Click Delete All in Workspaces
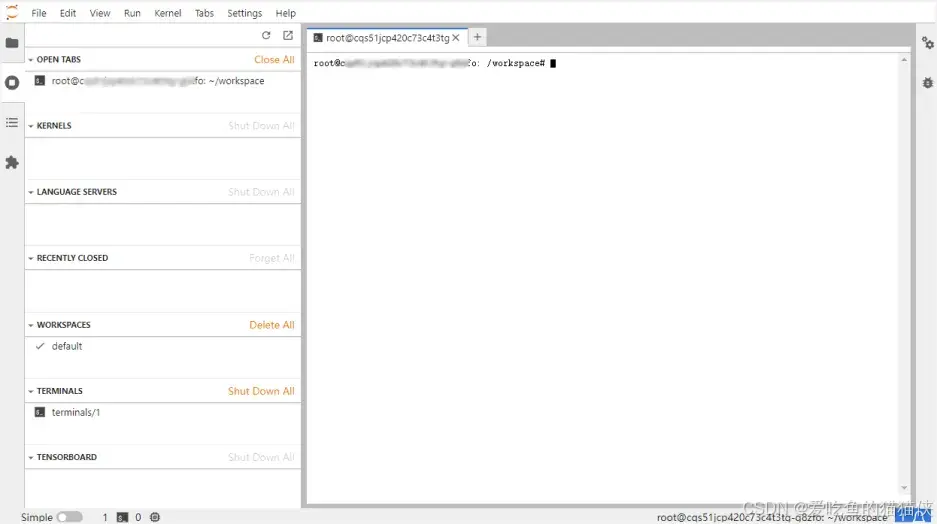 point(272,325)
